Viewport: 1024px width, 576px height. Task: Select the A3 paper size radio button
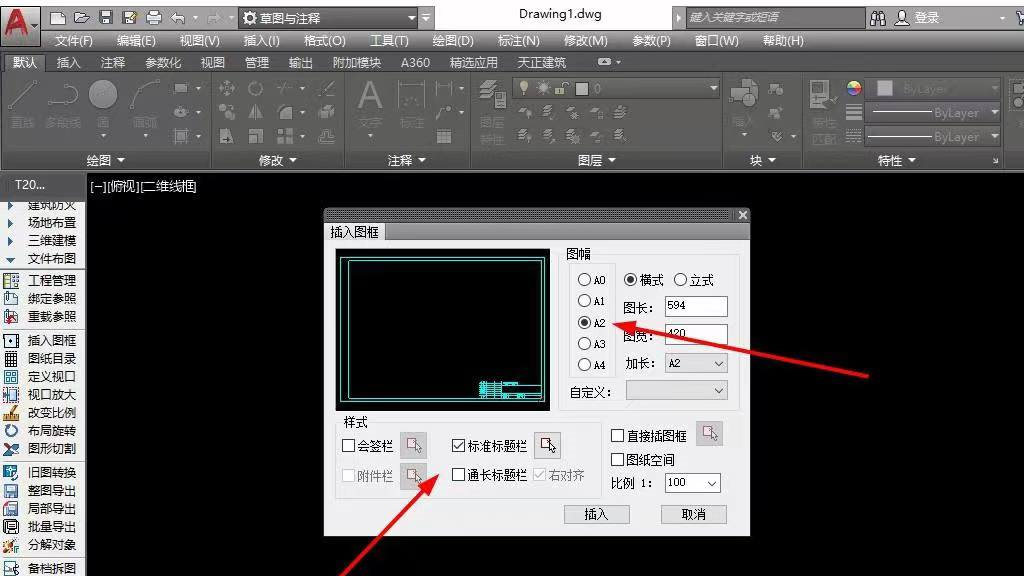(585, 343)
